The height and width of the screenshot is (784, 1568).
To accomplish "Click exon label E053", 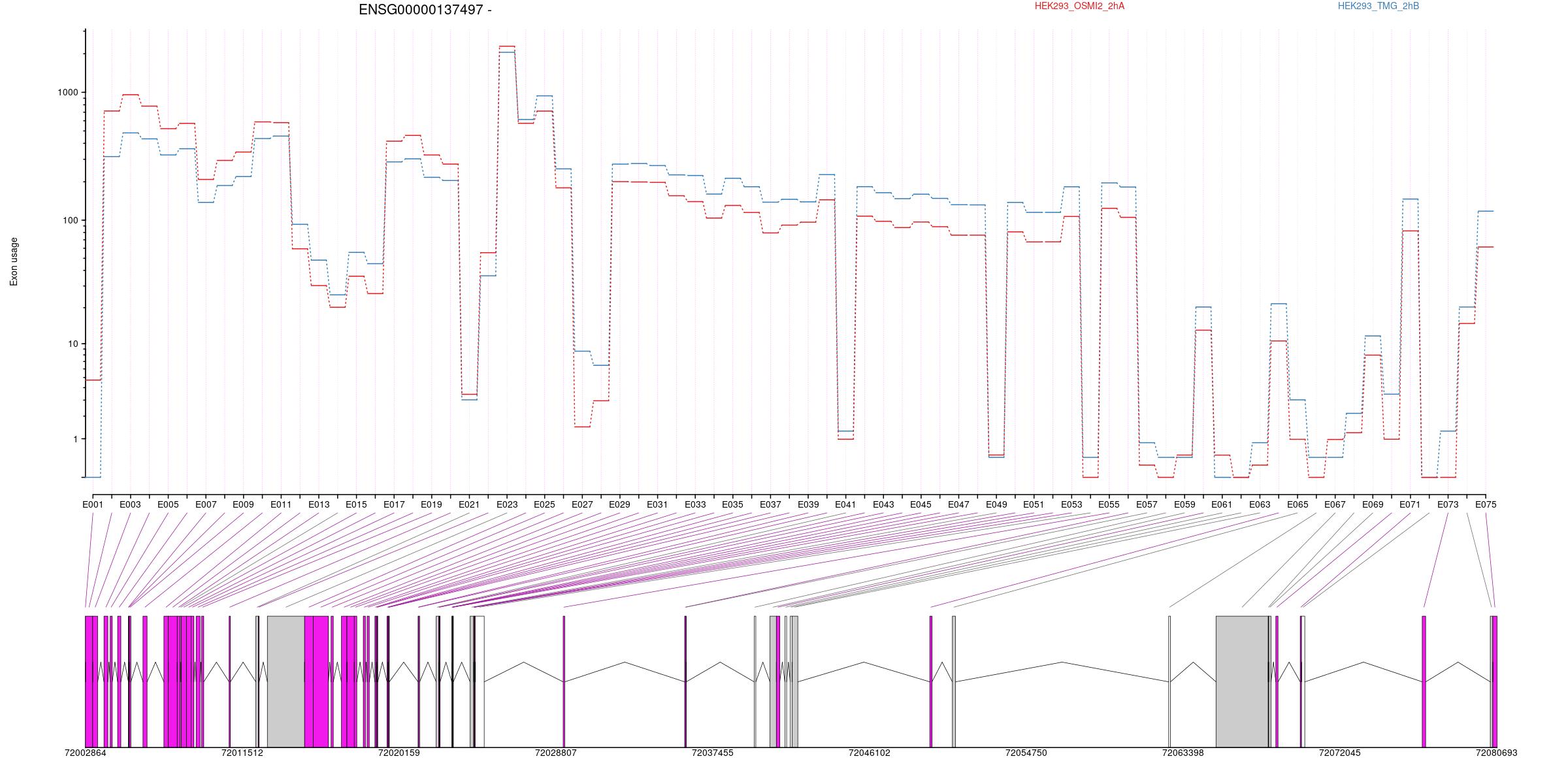I will point(1071,504).
